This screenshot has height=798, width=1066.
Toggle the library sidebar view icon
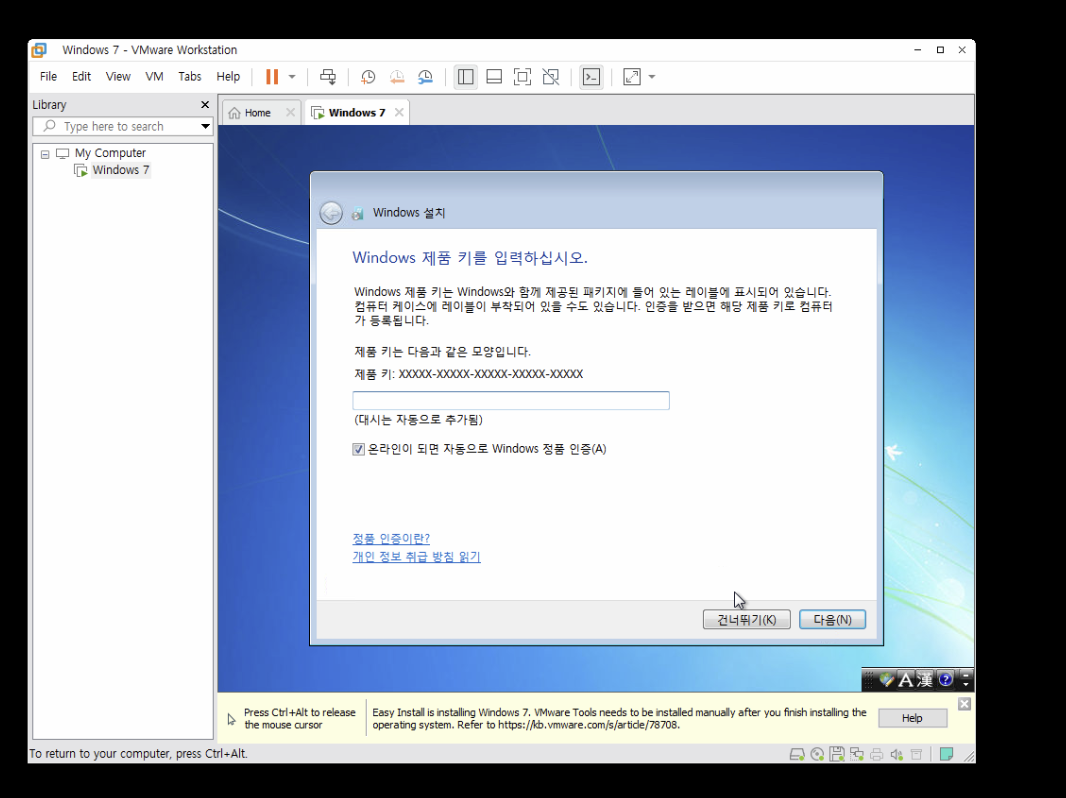coord(466,77)
